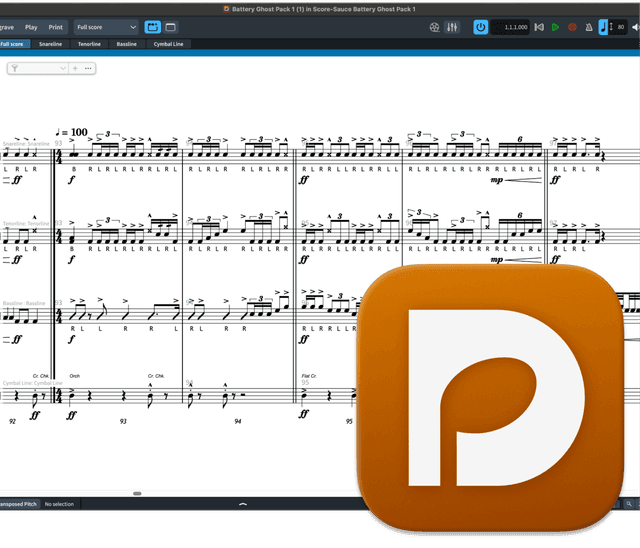Image resolution: width=640 pixels, height=548 pixels.
Task: Click the bar number 94 beneath the score
Action: point(238,422)
